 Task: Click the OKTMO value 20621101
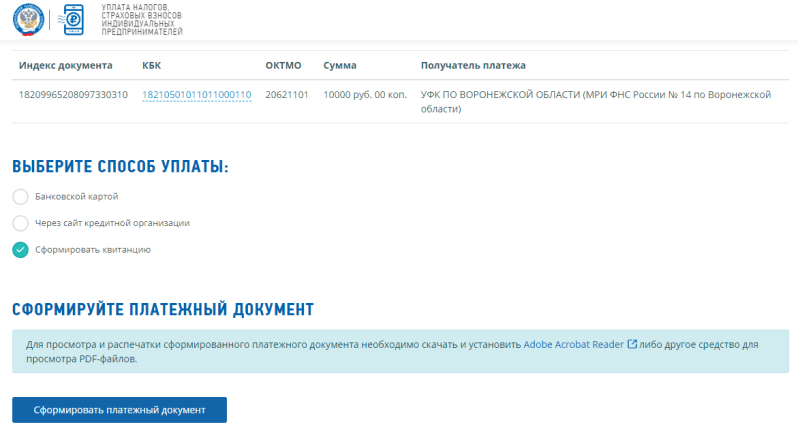click(x=287, y=95)
